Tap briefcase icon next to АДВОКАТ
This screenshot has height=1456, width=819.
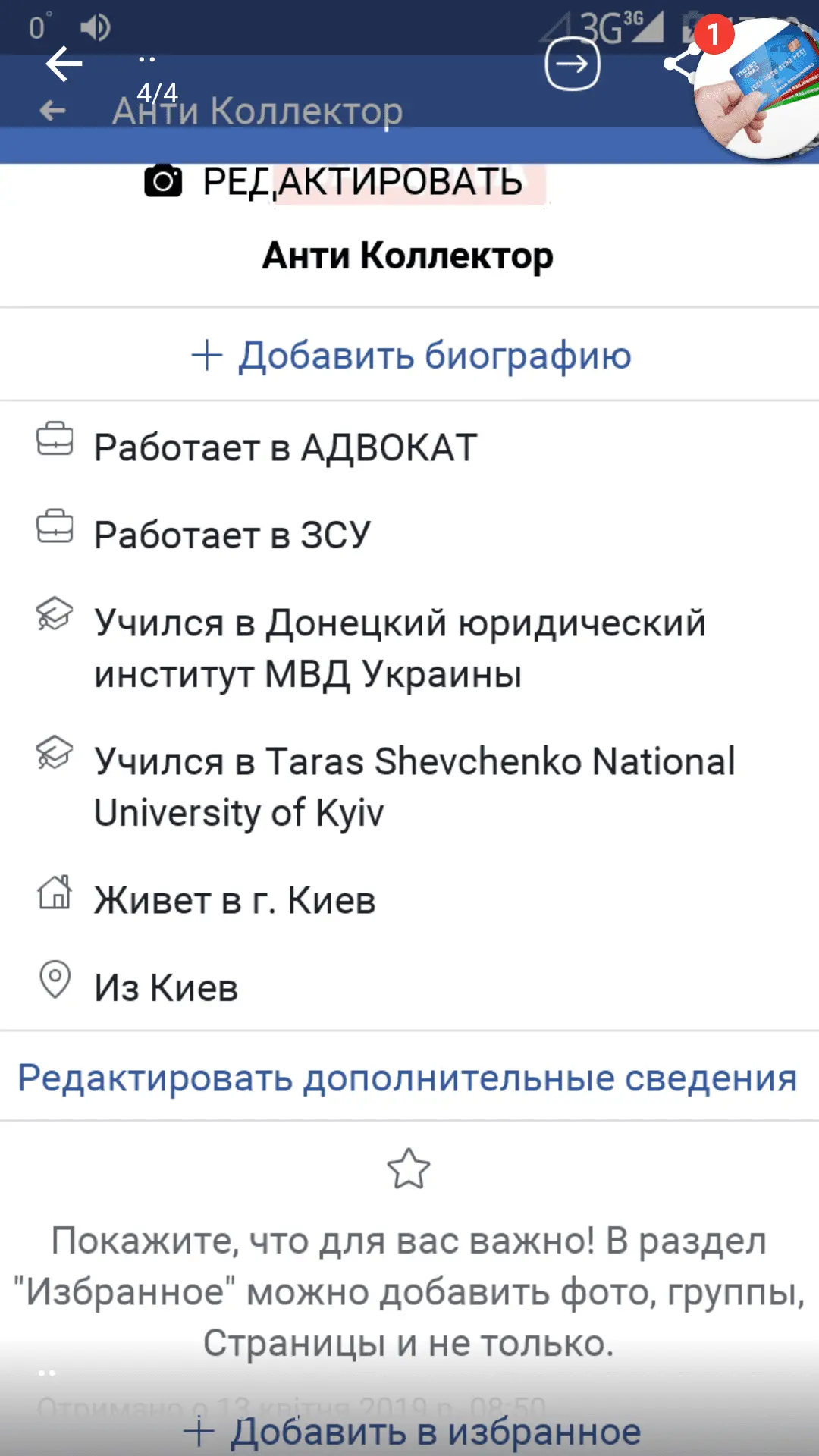(x=55, y=440)
